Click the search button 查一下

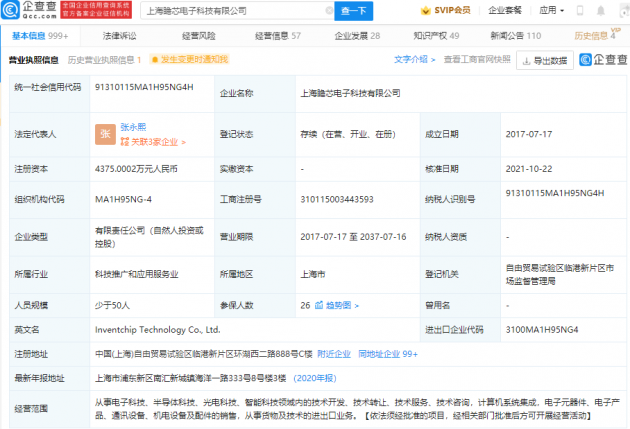pos(354,11)
